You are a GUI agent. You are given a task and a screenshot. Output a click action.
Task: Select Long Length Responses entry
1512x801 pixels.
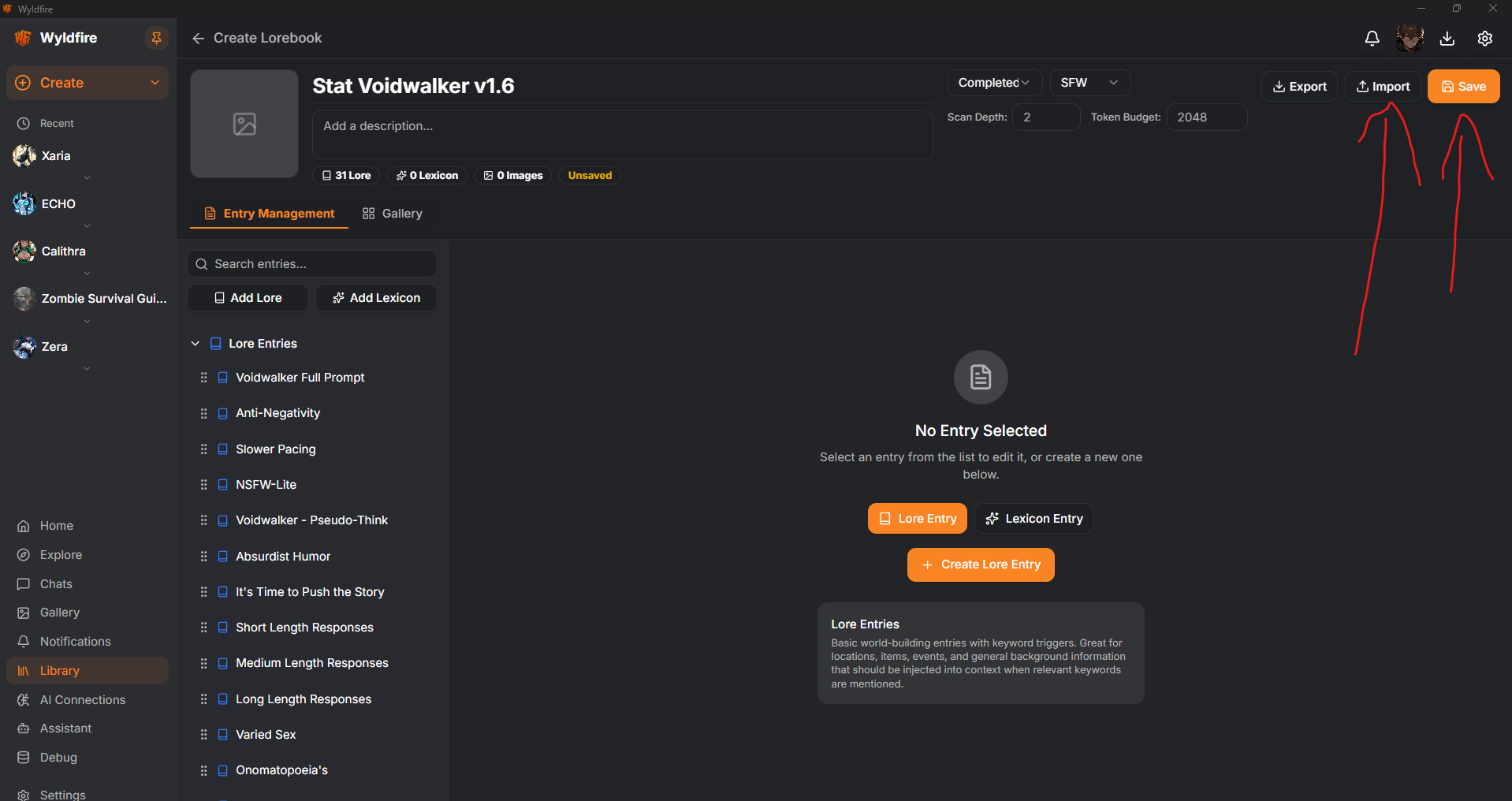304,699
